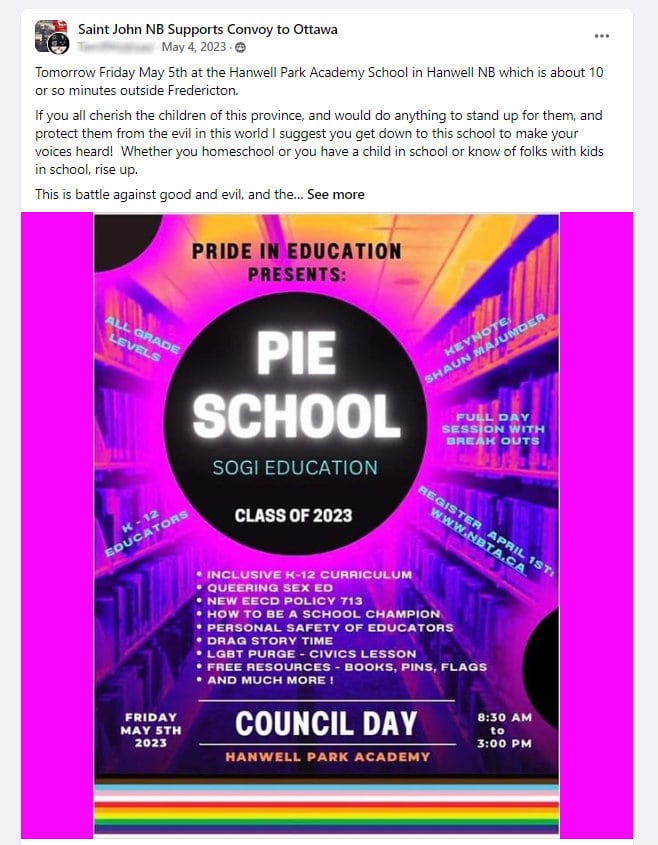658x845 pixels.
Task: Open Saint John NB Supports Convoy group page
Action: click(x=206, y=29)
